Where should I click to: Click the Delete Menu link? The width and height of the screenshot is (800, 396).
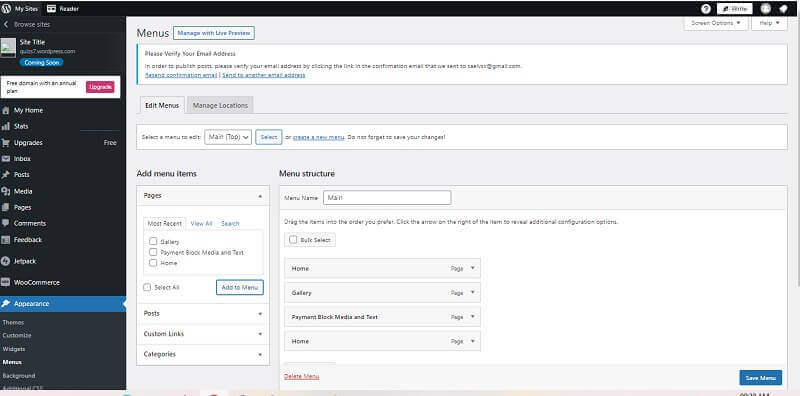[302, 377]
